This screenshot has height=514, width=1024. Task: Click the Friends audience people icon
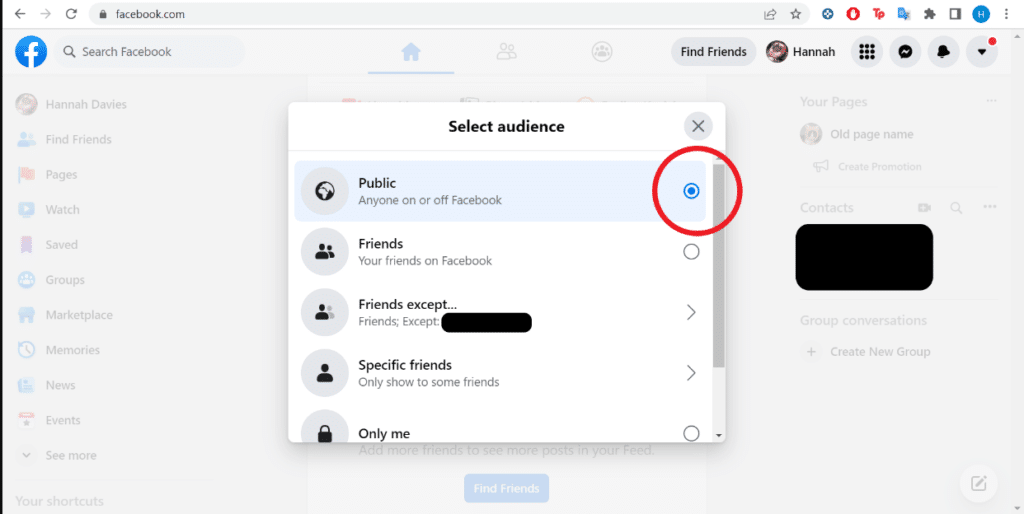point(325,251)
